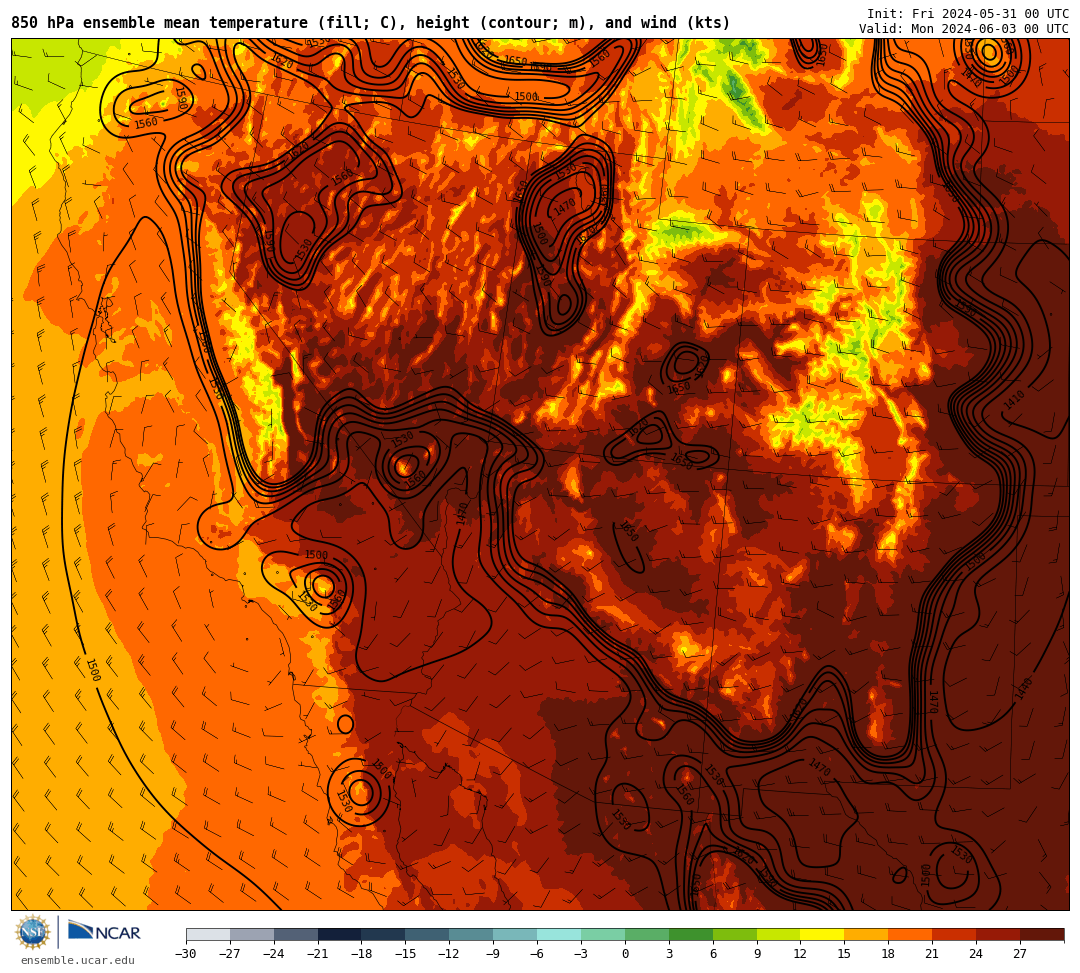
Task: Click the −27 colorbar tick label
Action: [x=230, y=954]
